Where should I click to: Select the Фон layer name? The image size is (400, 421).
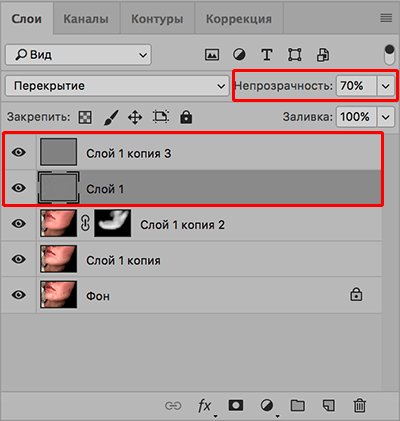tap(98, 296)
